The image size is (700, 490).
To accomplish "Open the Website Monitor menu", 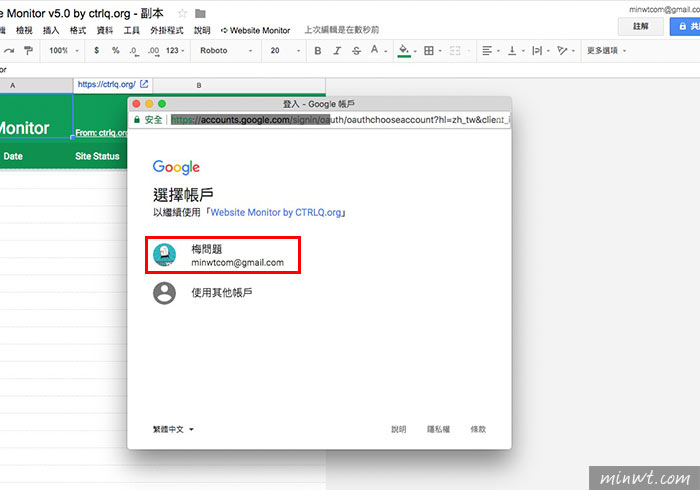I will 255,30.
